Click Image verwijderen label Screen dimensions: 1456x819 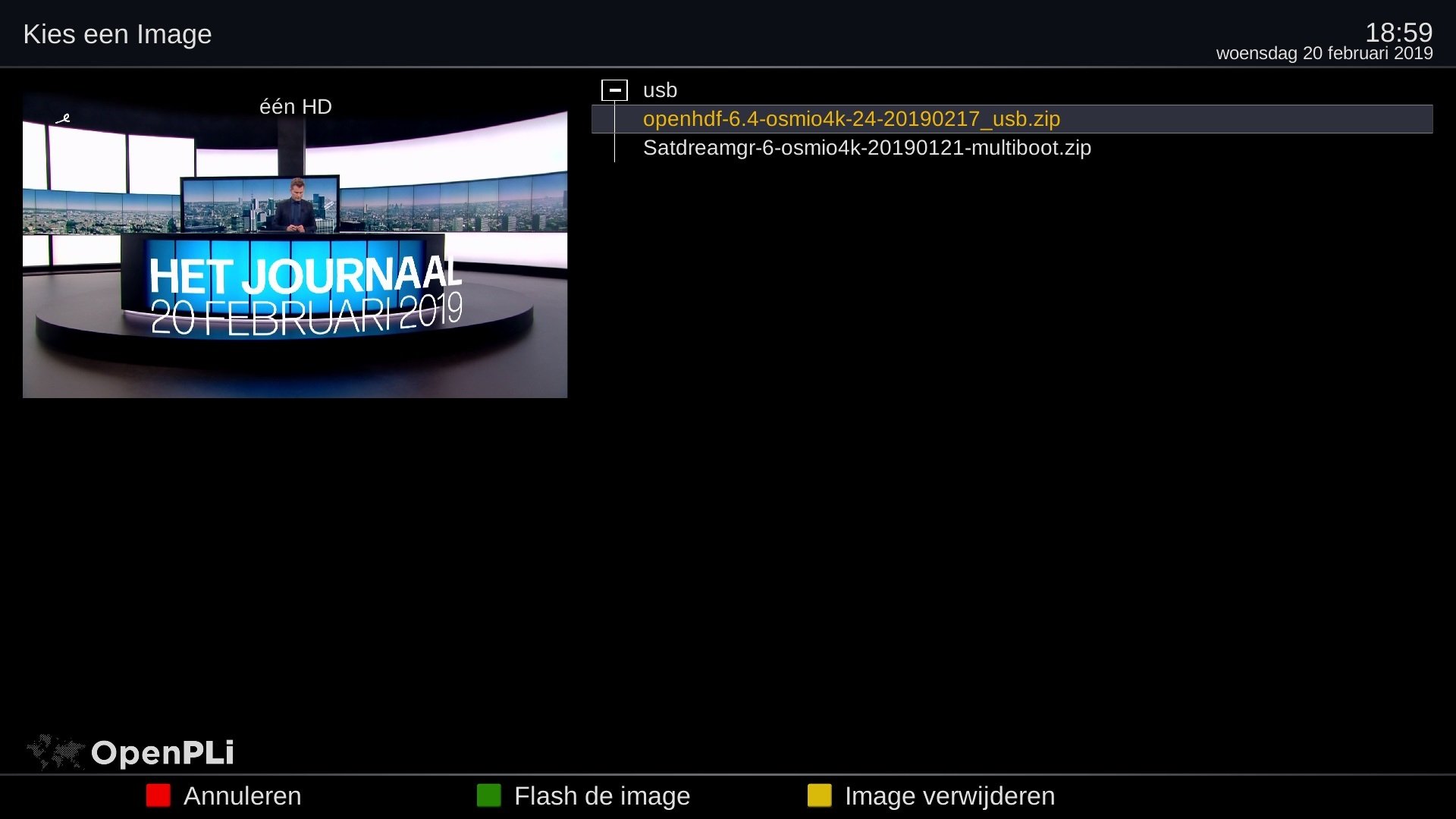[x=949, y=795]
